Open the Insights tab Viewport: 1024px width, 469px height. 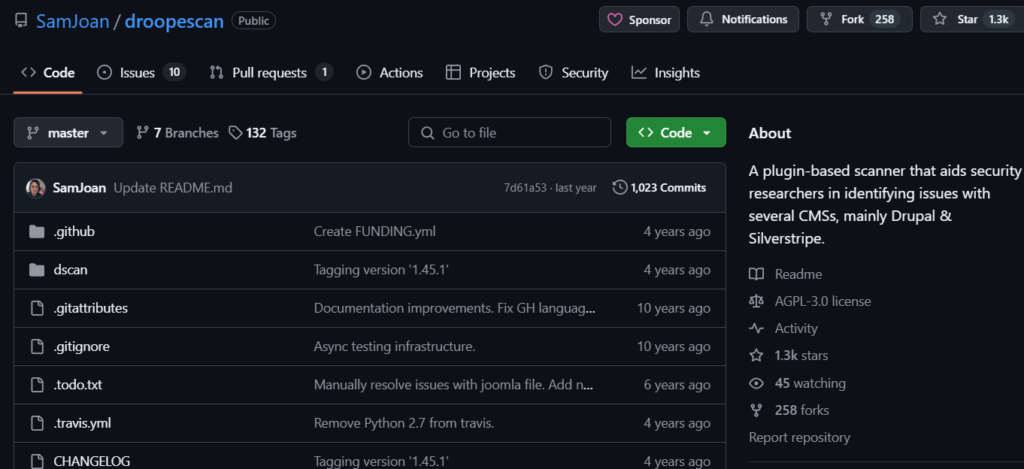[665, 73]
